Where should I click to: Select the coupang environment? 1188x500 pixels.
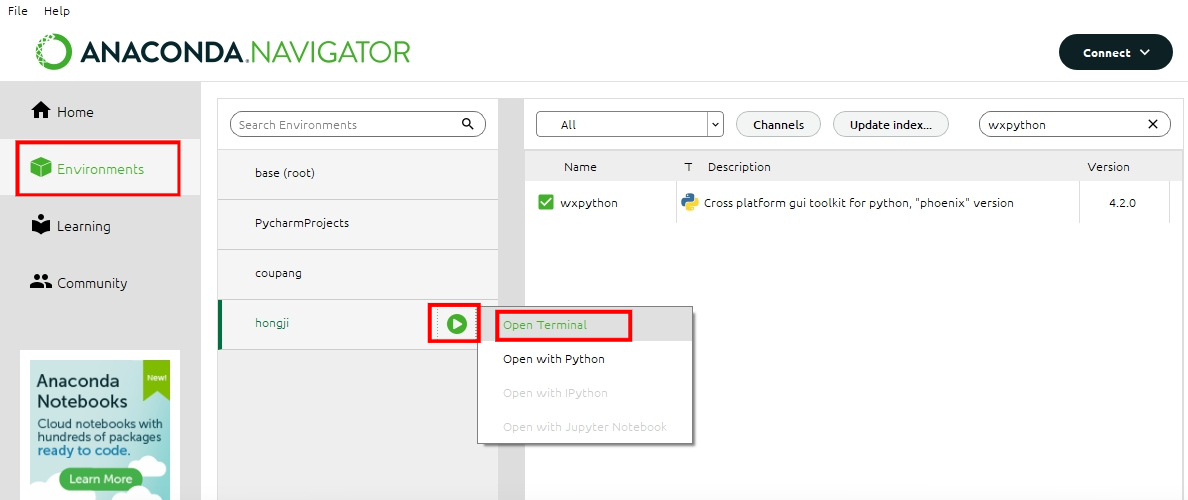(x=358, y=274)
